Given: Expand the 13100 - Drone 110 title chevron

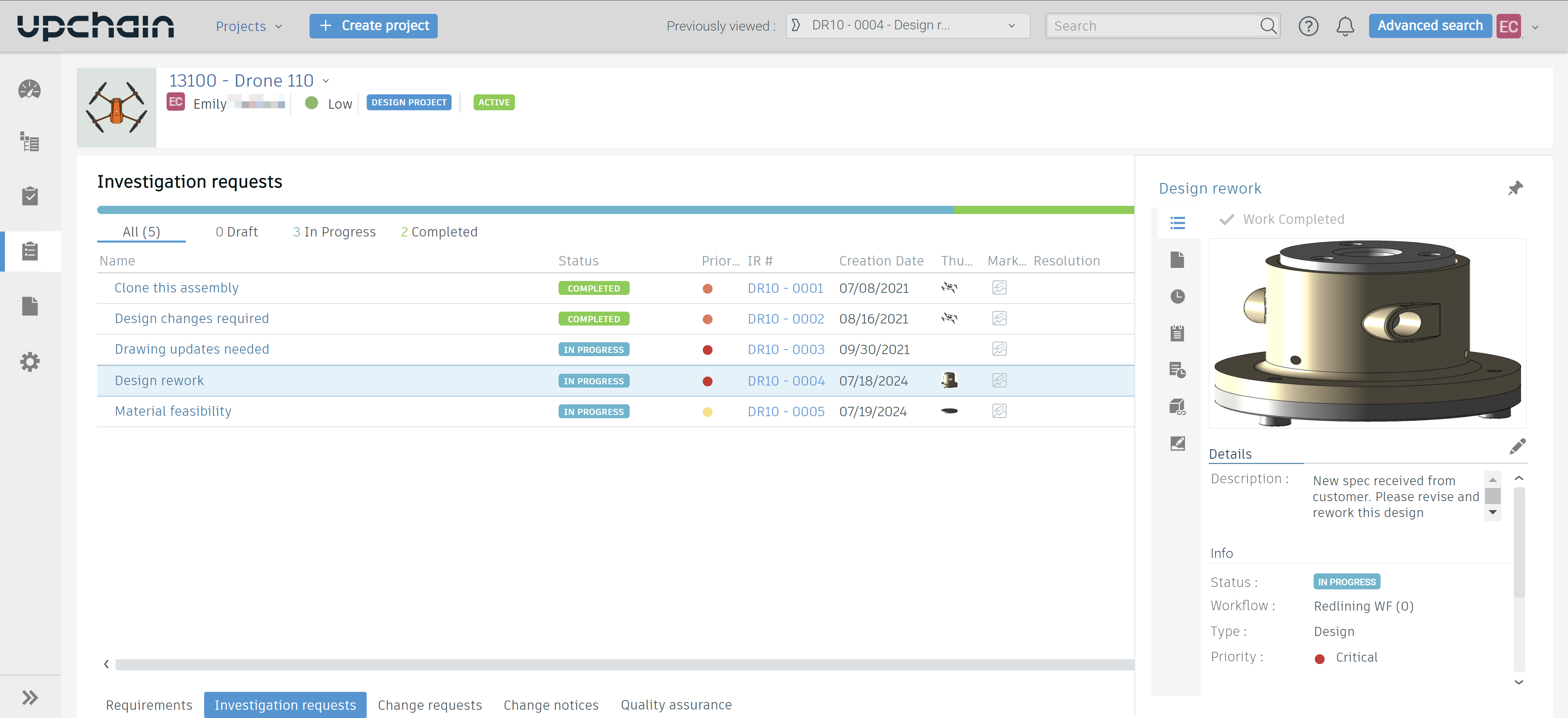Looking at the screenshot, I should [326, 81].
